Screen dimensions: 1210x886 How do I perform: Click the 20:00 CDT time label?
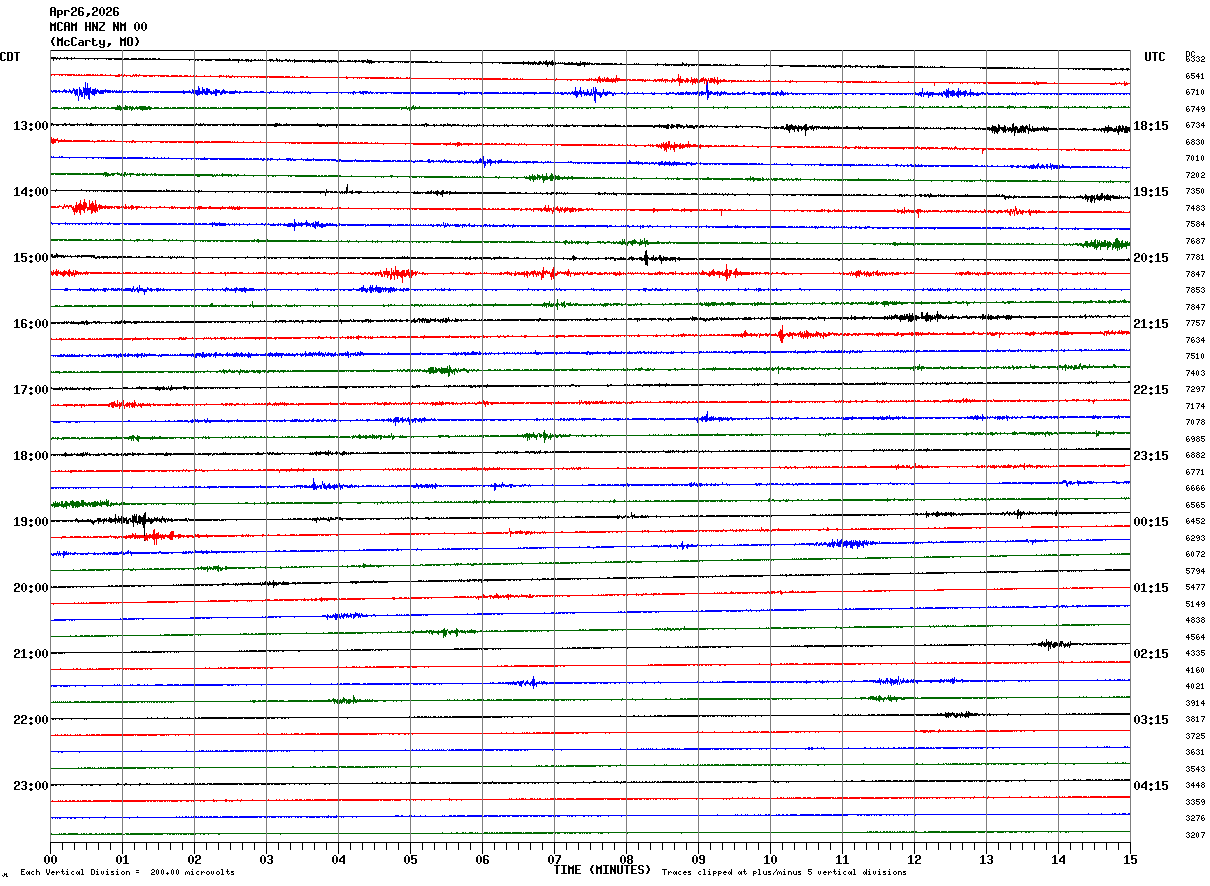click(30, 588)
